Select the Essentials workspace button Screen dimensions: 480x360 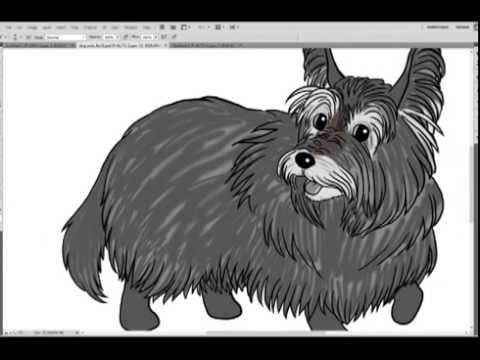(x=438, y=27)
